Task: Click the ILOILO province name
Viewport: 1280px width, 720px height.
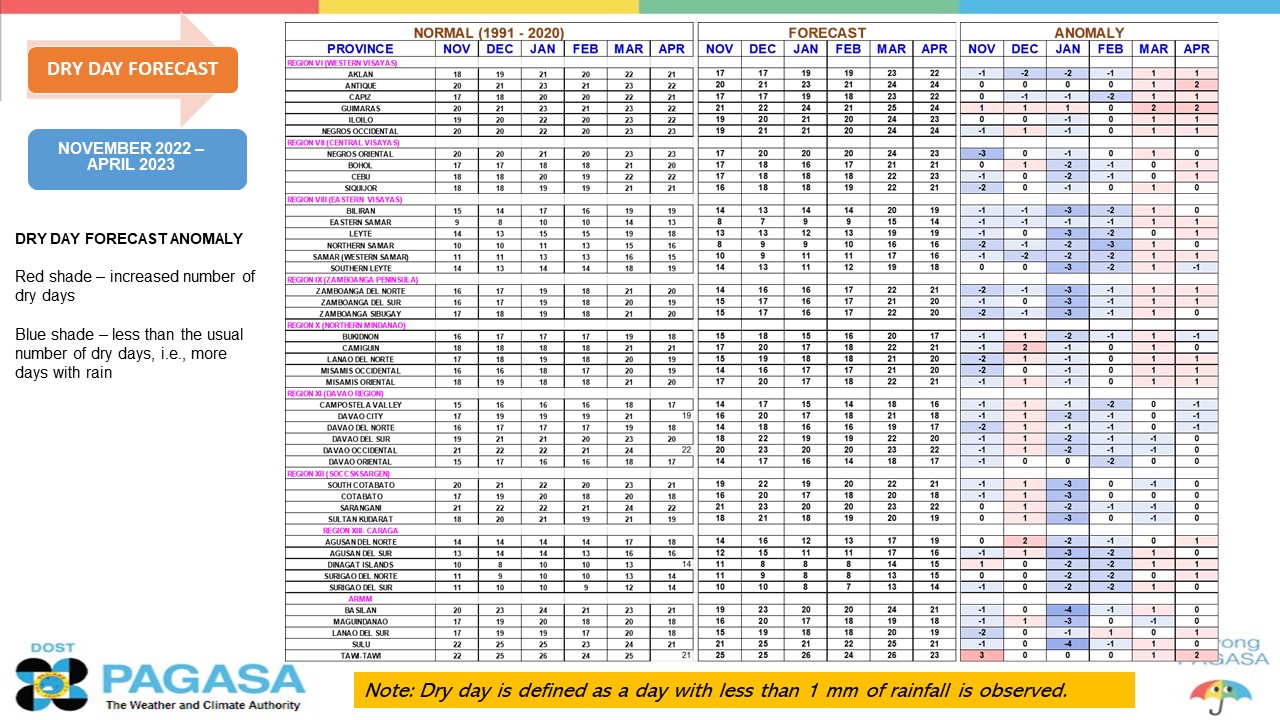Action: [360, 119]
